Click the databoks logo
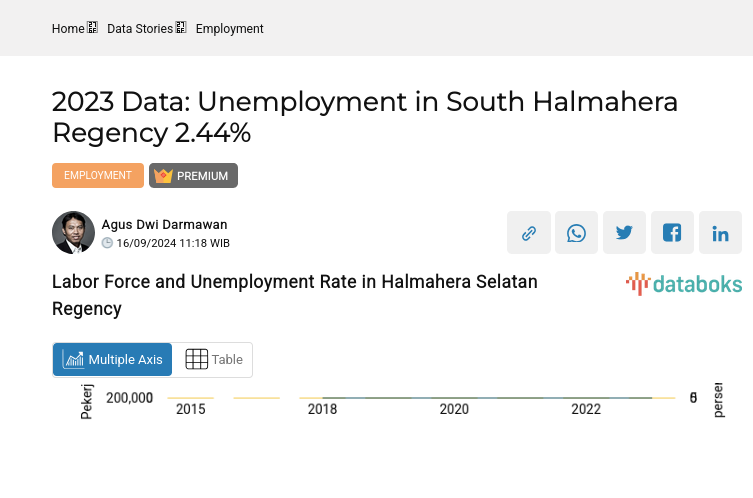 click(x=684, y=284)
